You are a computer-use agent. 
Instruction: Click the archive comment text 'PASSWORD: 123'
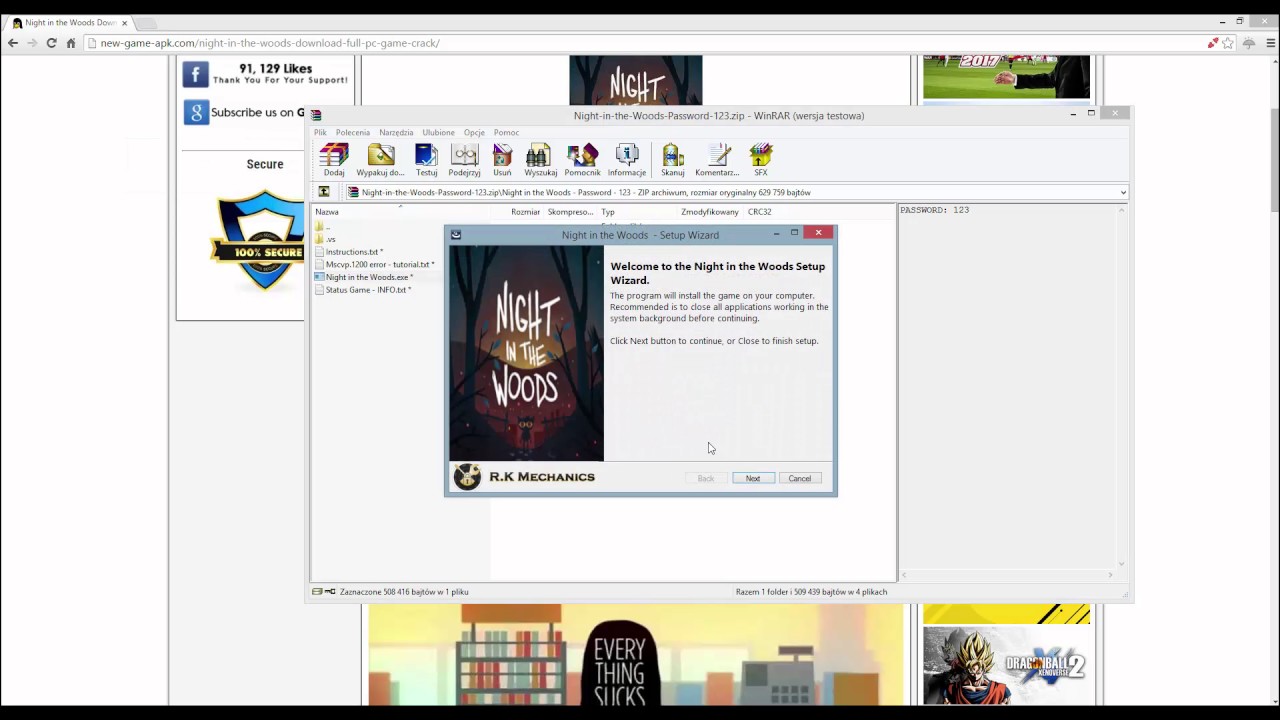point(934,210)
